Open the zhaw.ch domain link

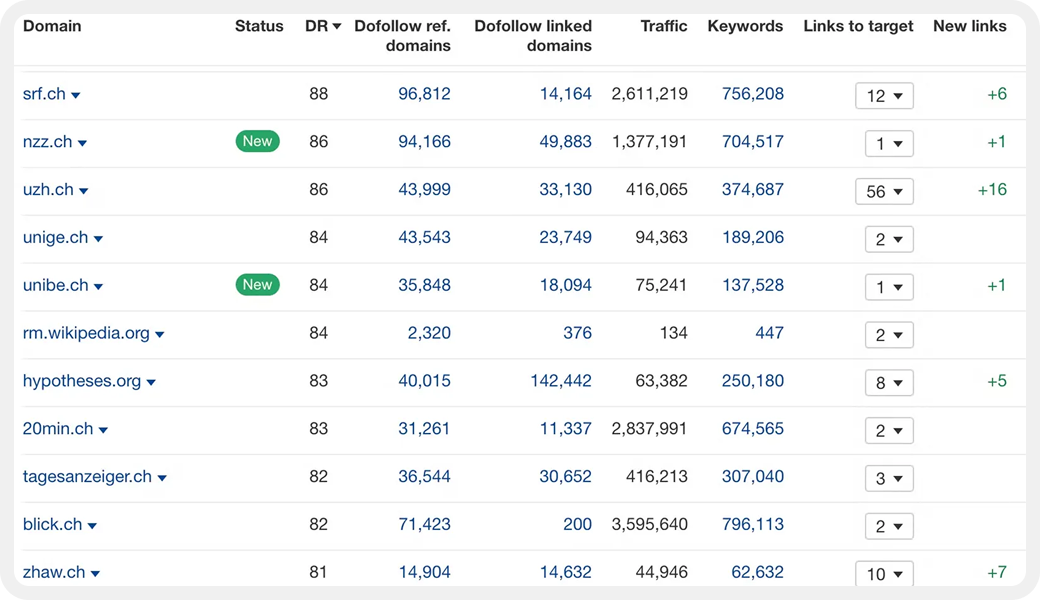pos(54,572)
